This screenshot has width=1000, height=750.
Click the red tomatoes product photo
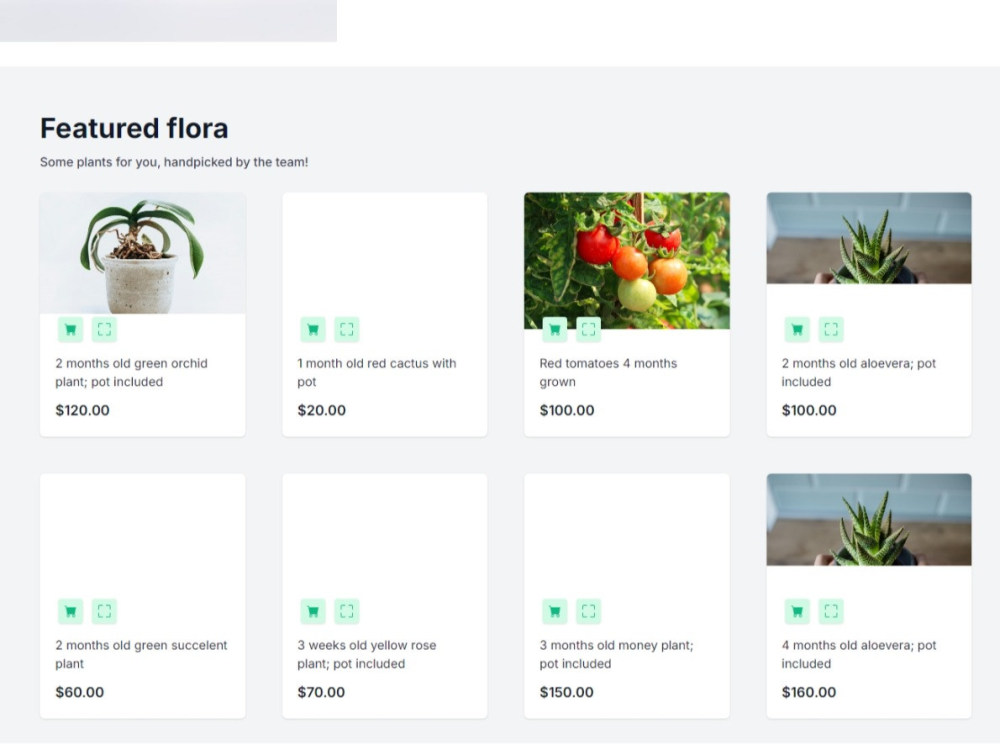coord(627,261)
